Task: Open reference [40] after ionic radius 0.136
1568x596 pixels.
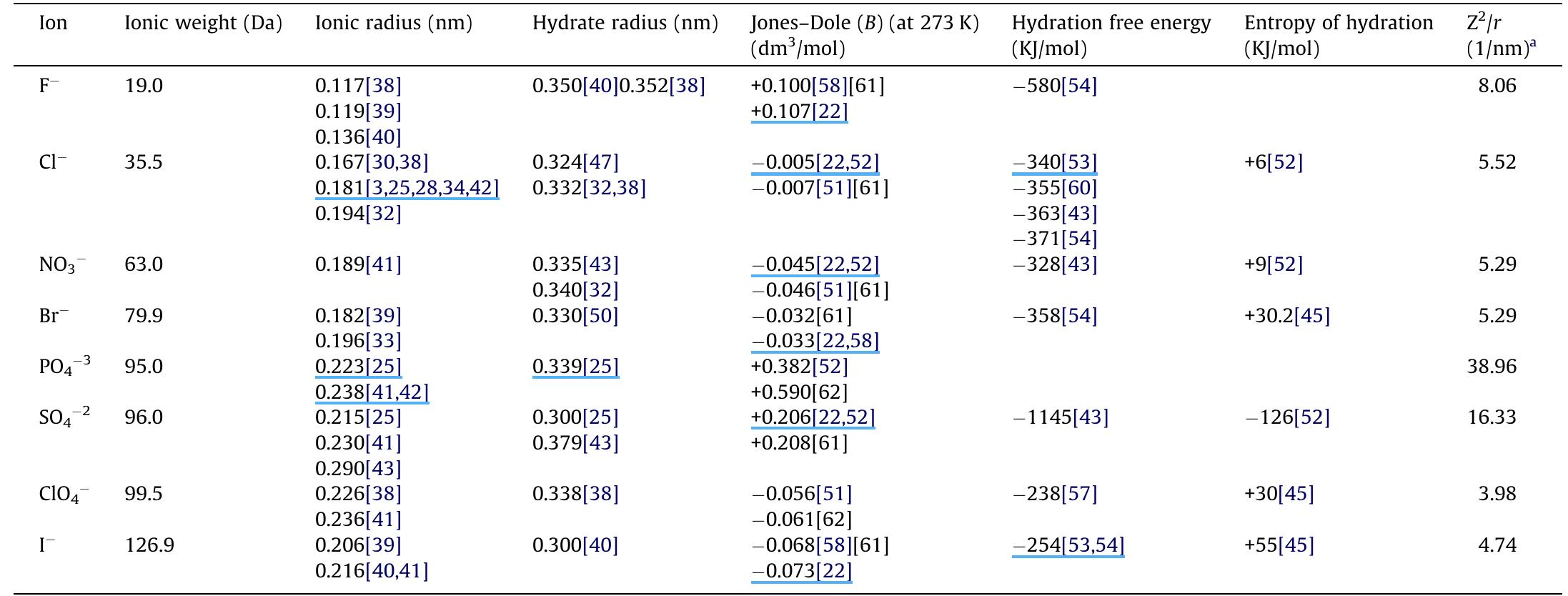Action: tap(383, 137)
